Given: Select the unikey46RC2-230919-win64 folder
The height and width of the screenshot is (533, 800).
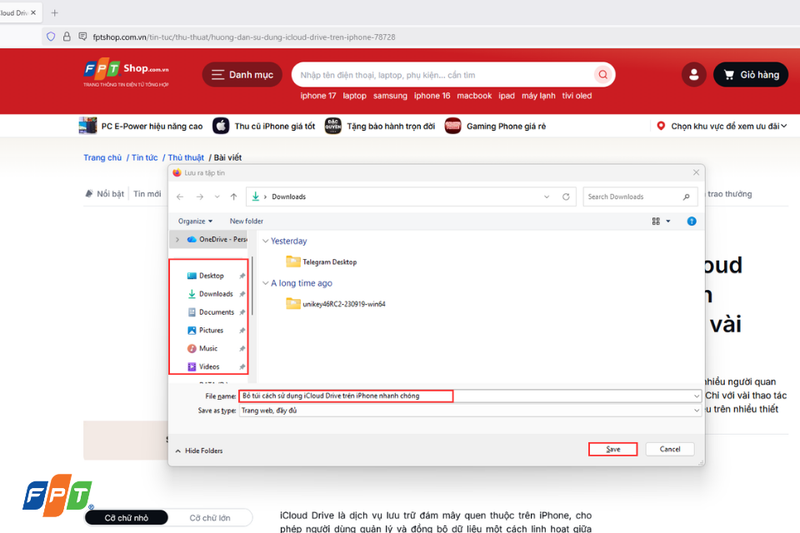Looking at the screenshot, I should [x=336, y=304].
